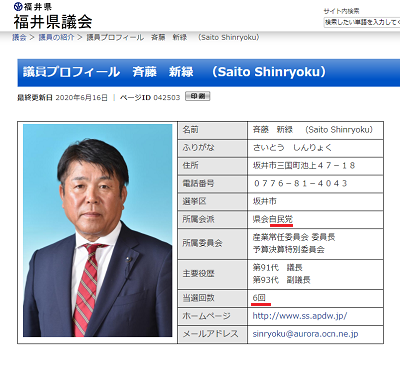Image resolution: width=400 pixels, height=372 pixels.
Task: Go to 議会 breadcrumb link
Action: pyautogui.click(x=19, y=37)
